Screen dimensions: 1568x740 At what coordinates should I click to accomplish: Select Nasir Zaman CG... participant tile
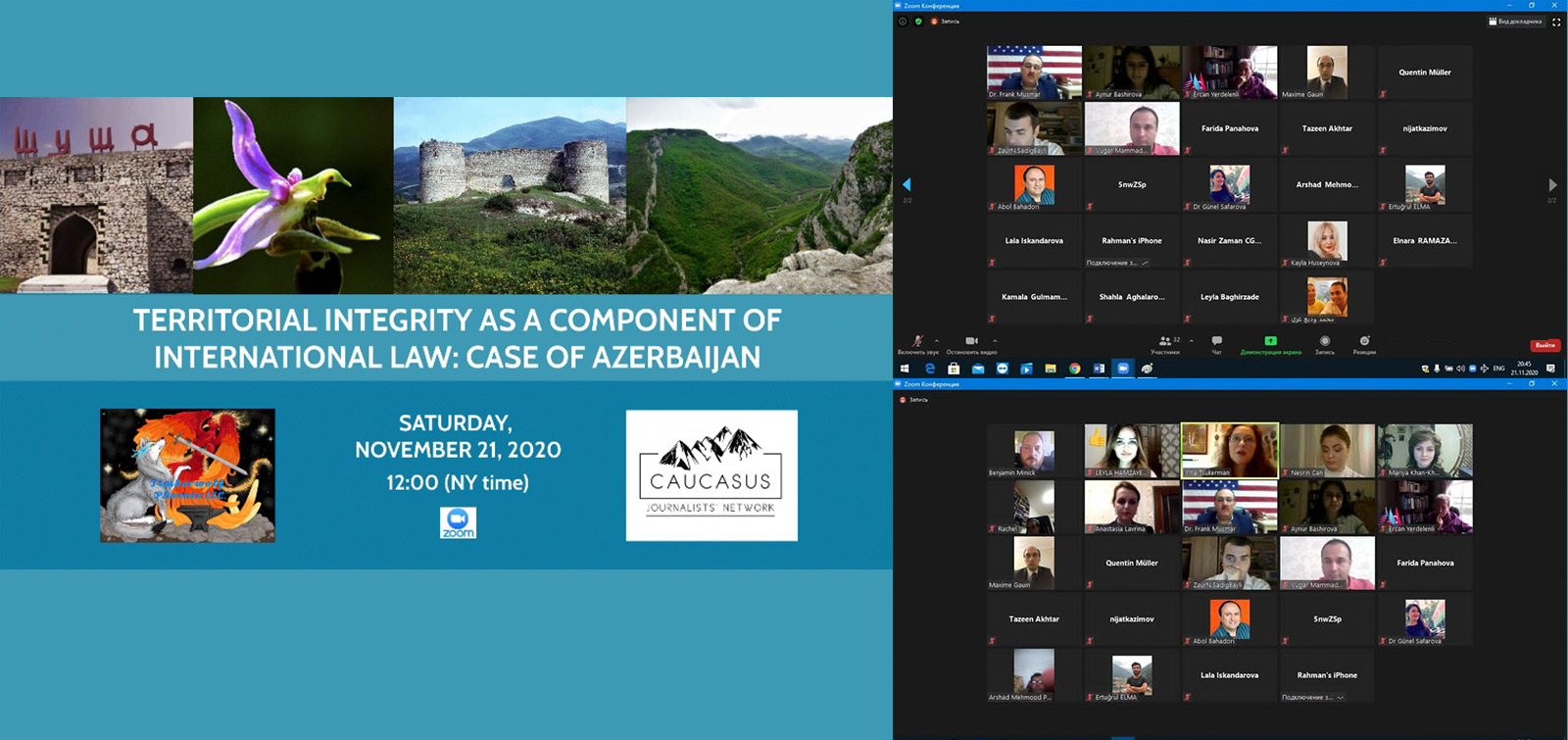1230,241
